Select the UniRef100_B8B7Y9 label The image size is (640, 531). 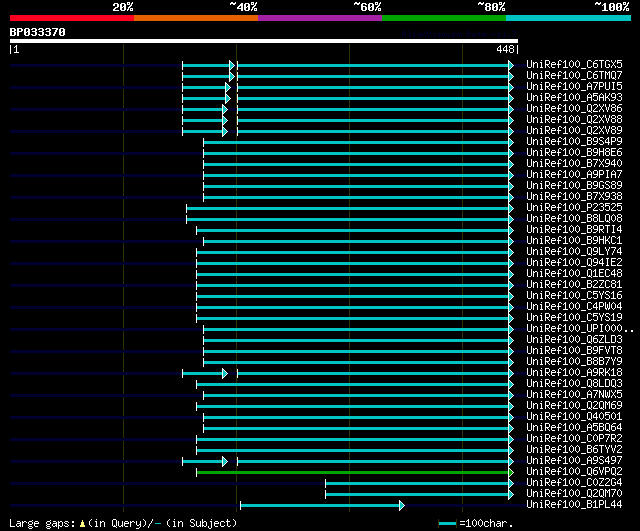574,362
